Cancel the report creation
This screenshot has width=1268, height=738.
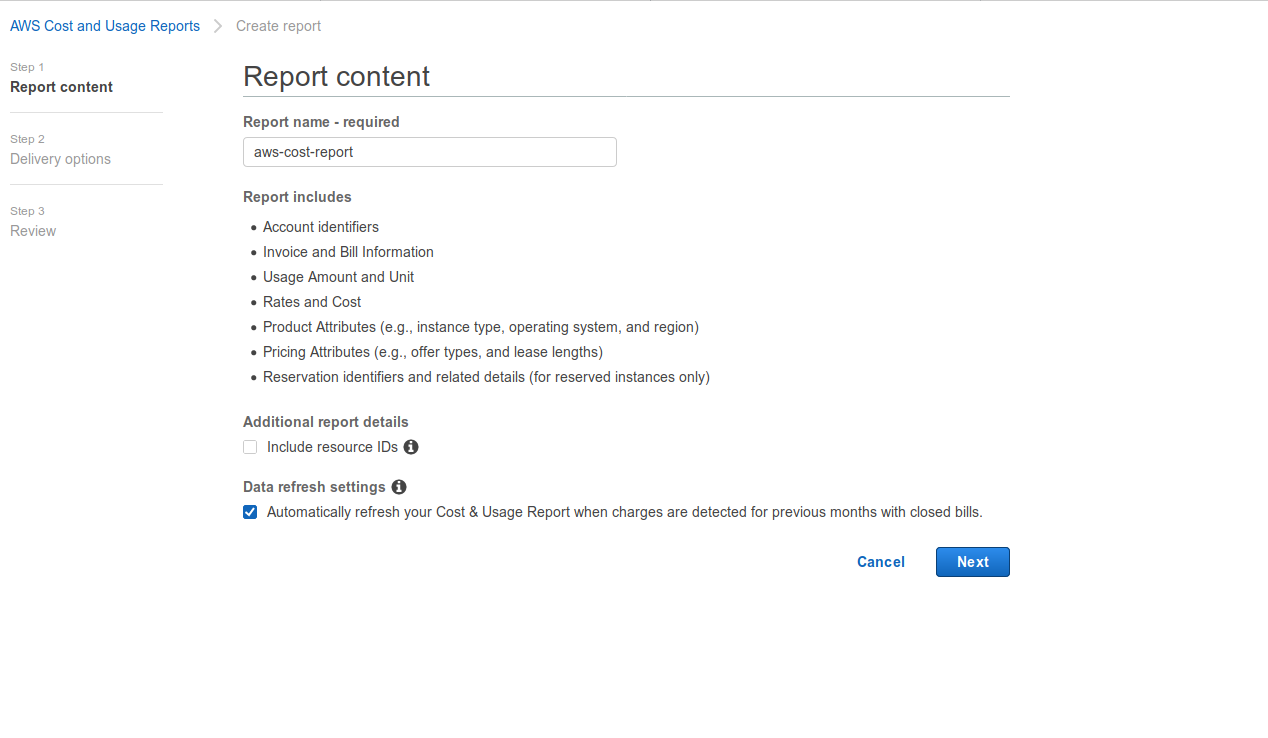click(881, 562)
